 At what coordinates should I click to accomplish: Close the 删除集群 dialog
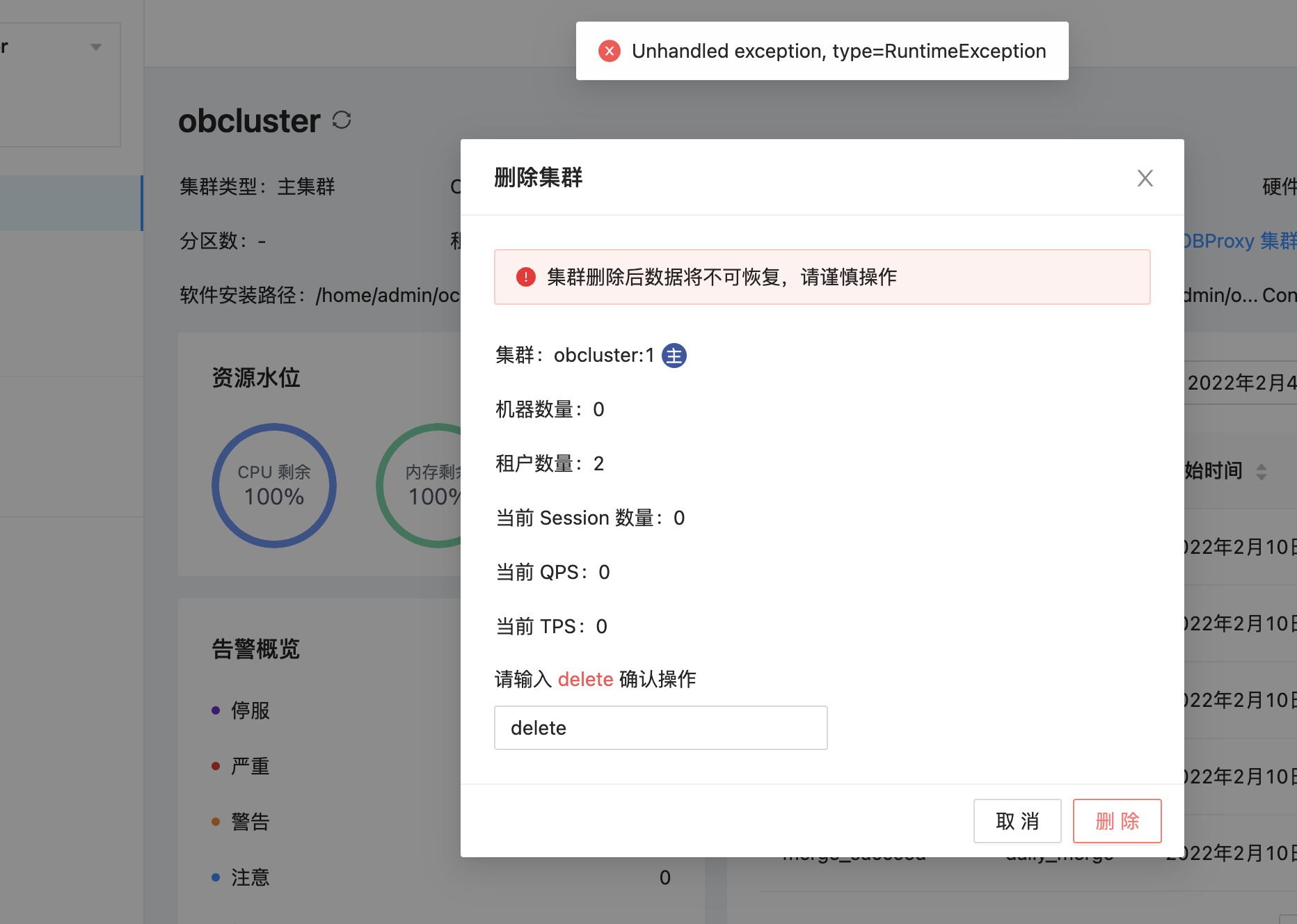coord(1145,178)
